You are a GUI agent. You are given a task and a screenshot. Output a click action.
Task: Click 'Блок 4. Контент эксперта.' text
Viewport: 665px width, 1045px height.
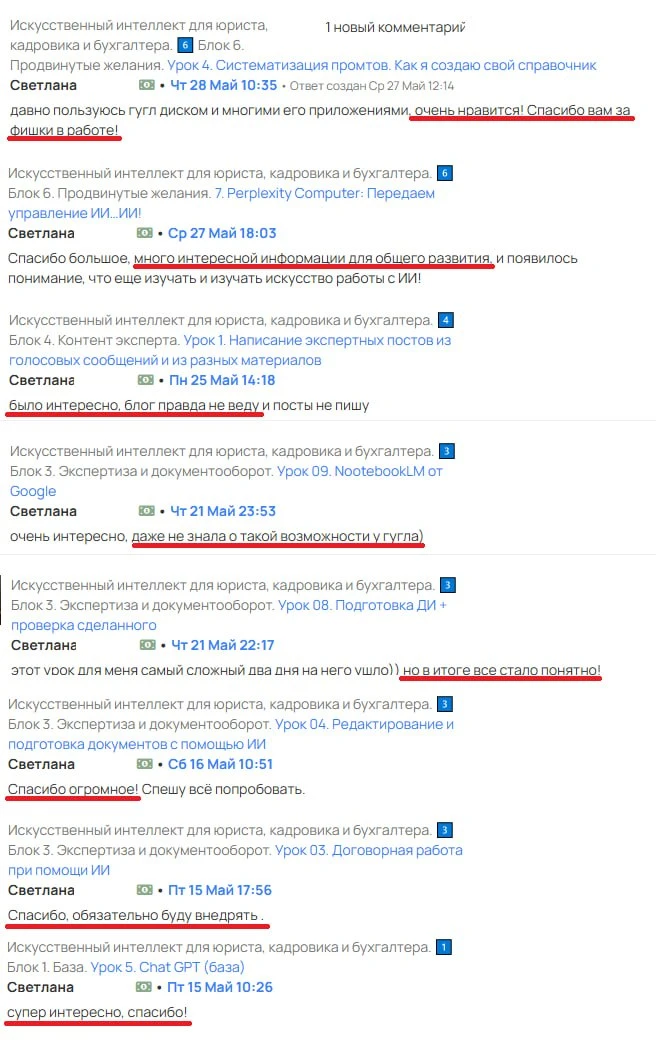click(94, 341)
